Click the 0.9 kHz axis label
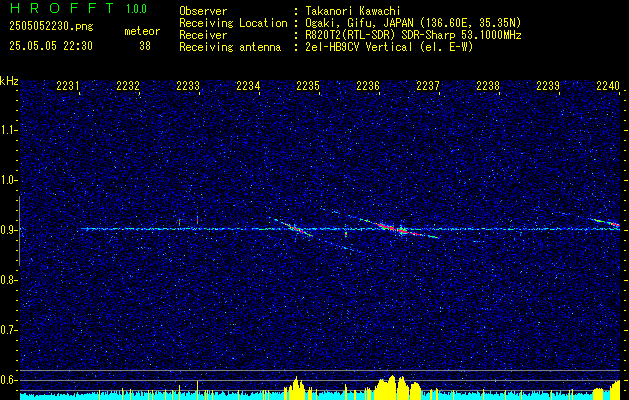The width and height of the screenshot is (629, 400). 7,230
